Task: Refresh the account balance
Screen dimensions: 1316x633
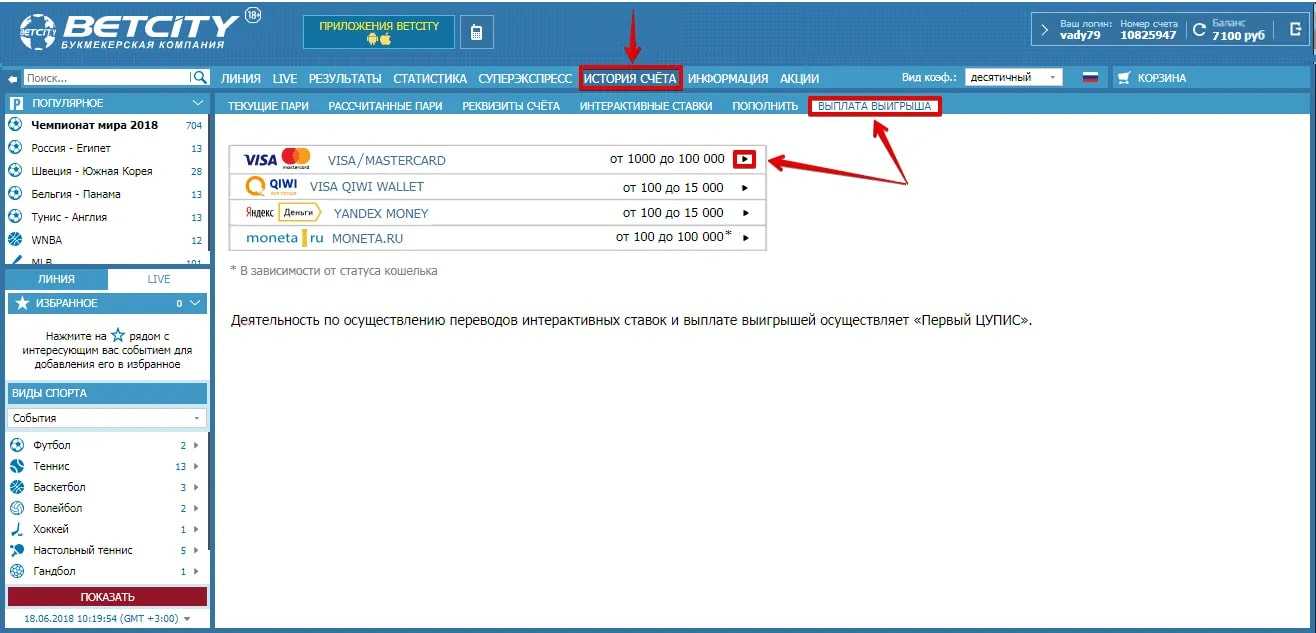Action: [x=1200, y=29]
